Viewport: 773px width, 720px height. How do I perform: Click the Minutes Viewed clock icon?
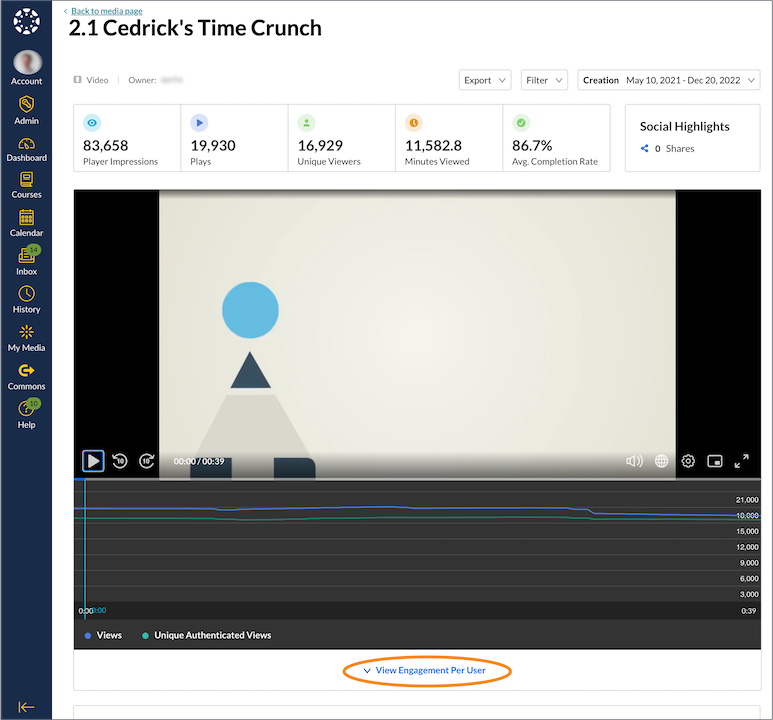tap(414, 123)
